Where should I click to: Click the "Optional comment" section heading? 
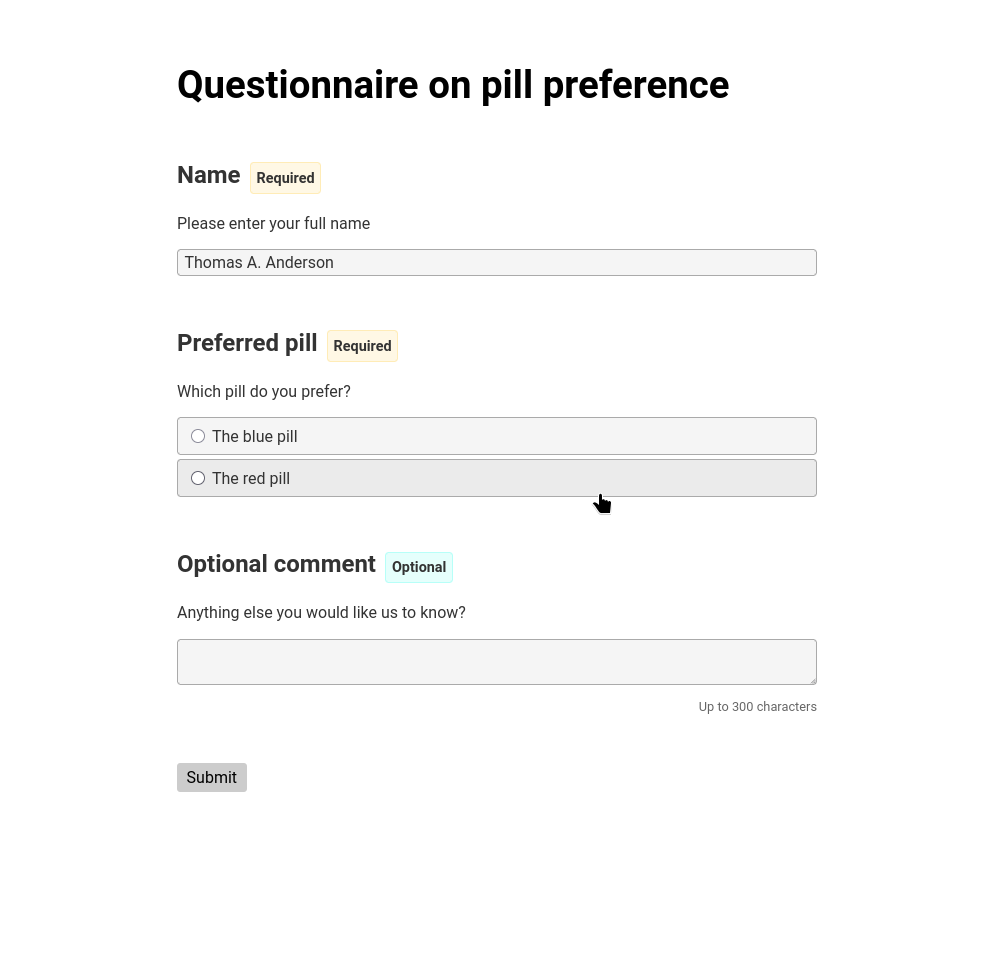coord(276,564)
